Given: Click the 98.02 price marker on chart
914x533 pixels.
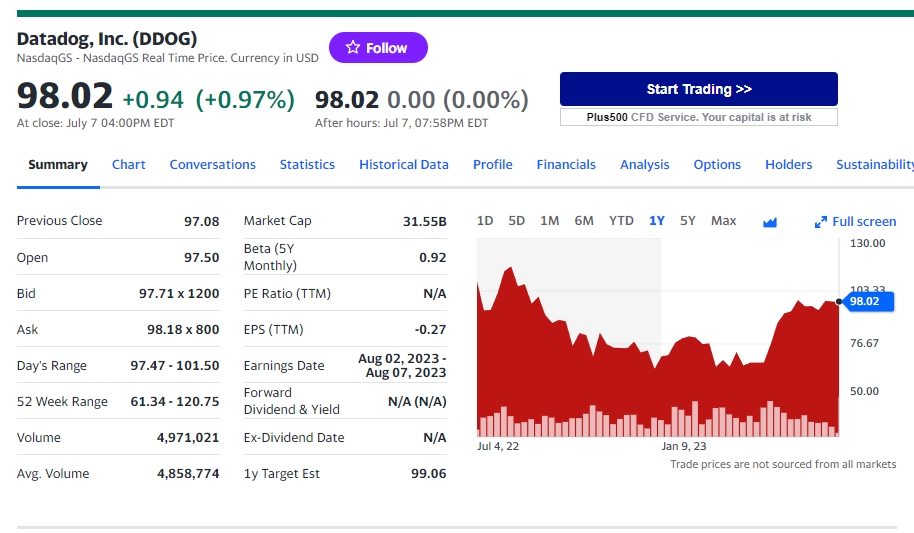Looking at the screenshot, I should [x=867, y=301].
